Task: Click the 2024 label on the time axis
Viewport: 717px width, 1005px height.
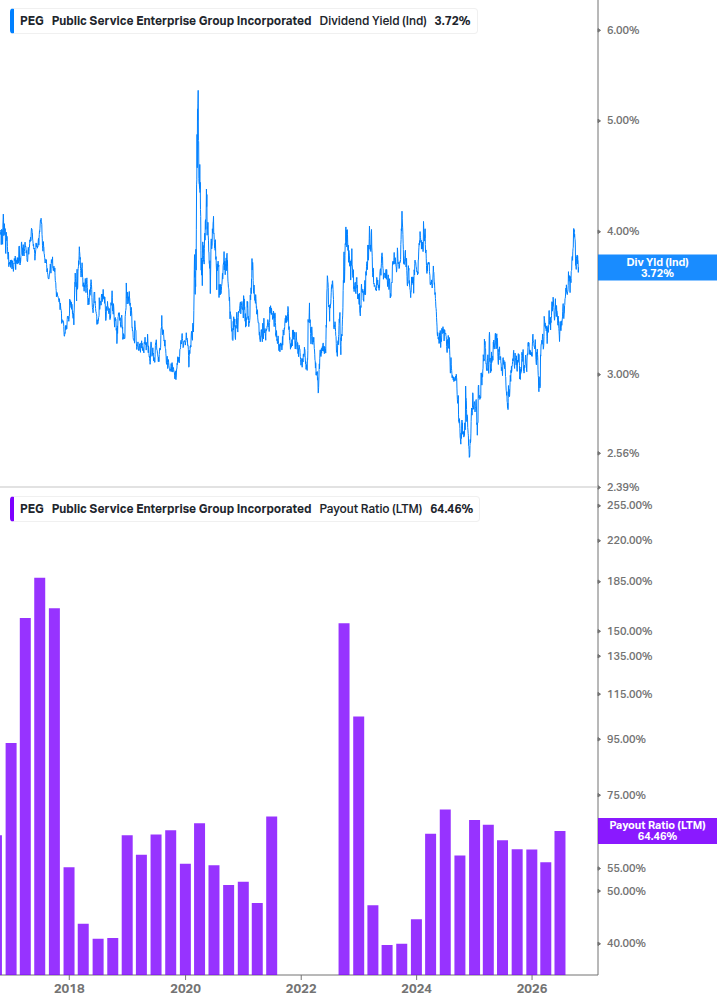Action: pos(416,989)
